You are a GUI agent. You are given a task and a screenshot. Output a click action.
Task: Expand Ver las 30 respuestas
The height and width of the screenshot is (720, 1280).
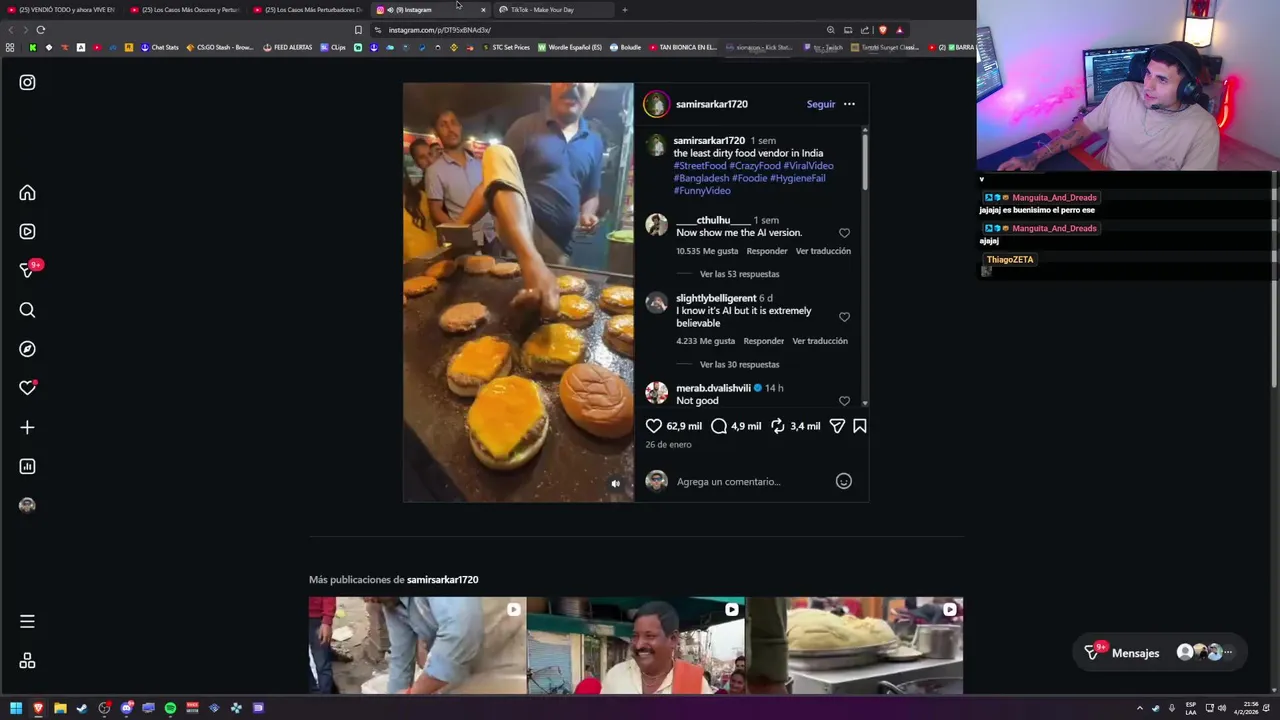(x=739, y=365)
